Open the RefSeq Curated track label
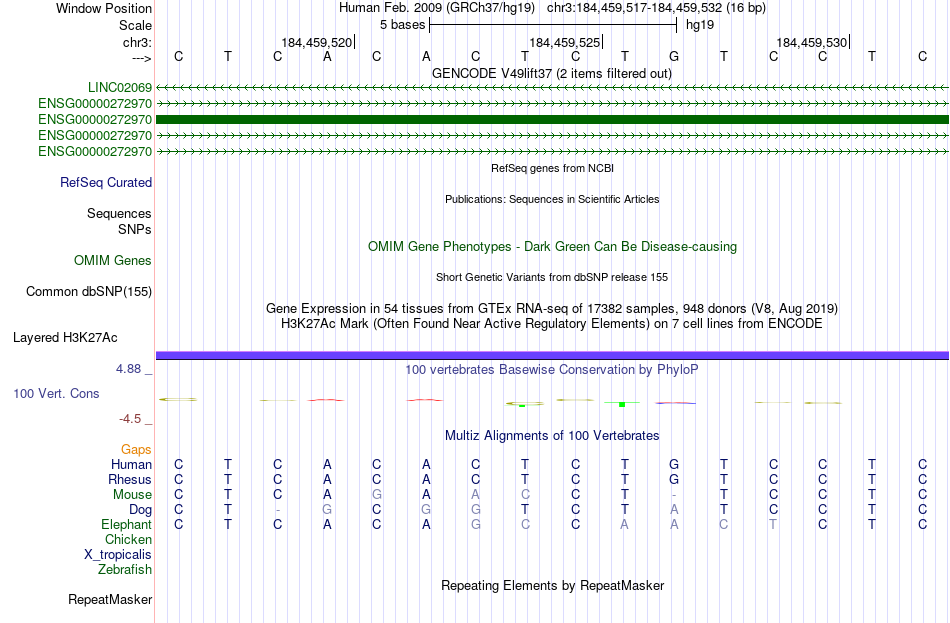Image resolution: width=950 pixels, height=623 pixels. coord(105,182)
